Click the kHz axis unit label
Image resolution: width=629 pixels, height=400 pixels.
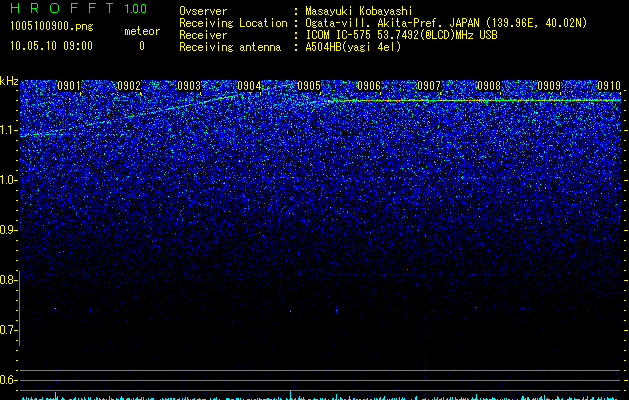click(9, 81)
